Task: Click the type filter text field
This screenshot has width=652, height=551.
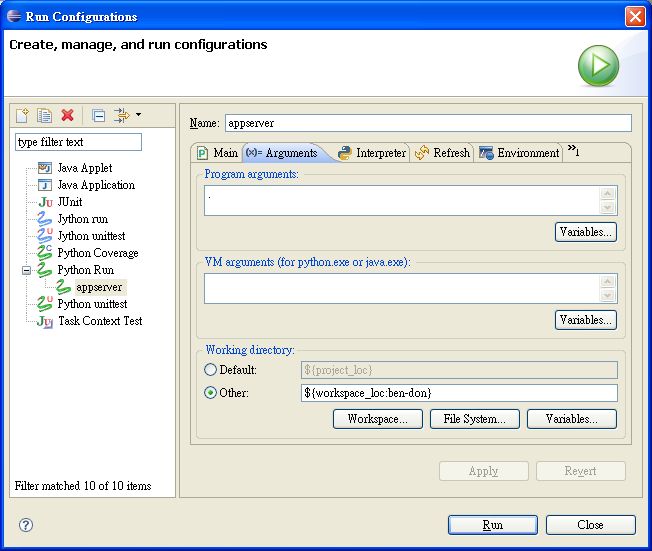Action: click(78, 142)
